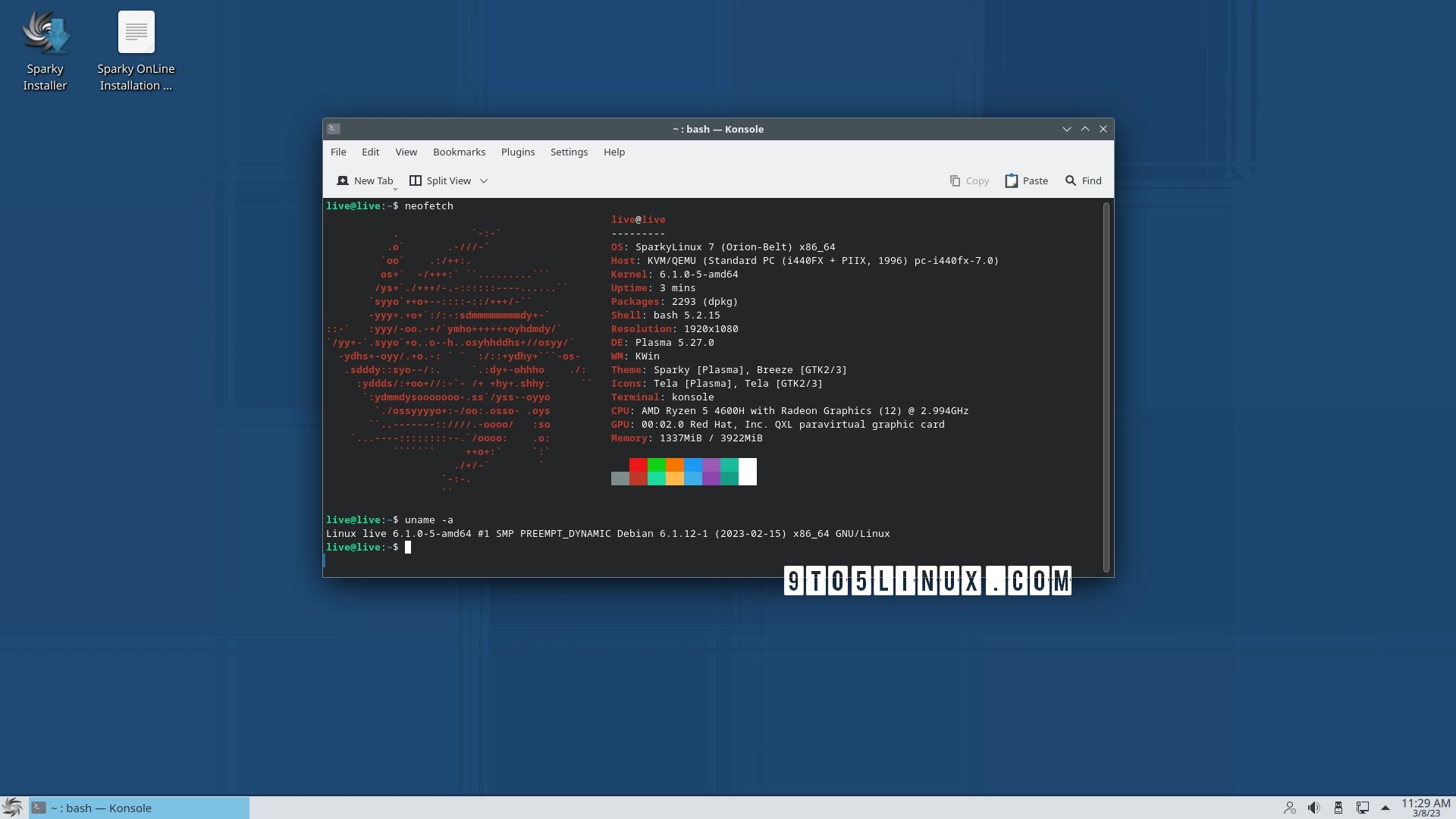The height and width of the screenshot is (819, 1456).
Task: Click the bash Konsole taskbar entry
Action: tap(140, 808)
